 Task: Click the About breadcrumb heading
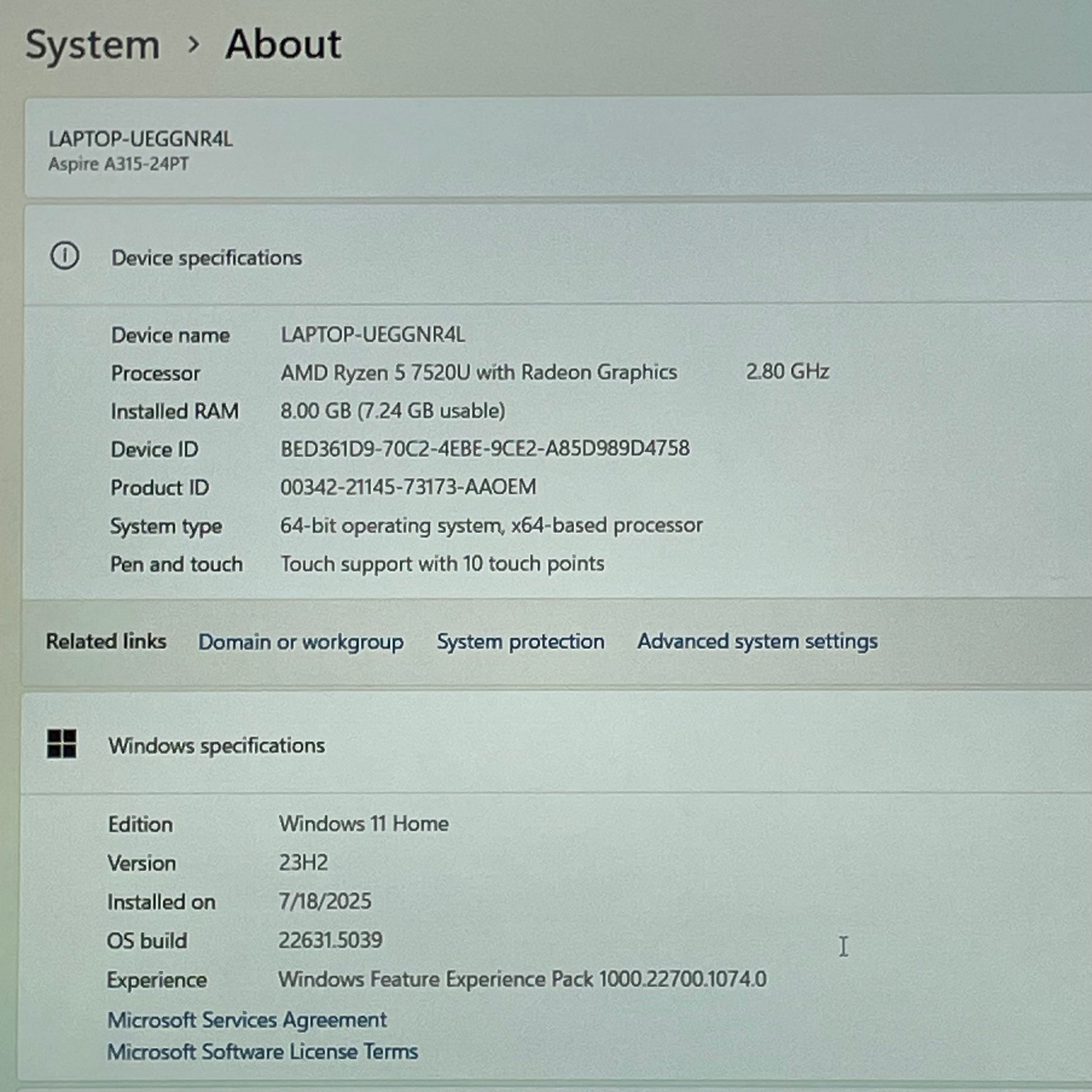coord(284,44)
